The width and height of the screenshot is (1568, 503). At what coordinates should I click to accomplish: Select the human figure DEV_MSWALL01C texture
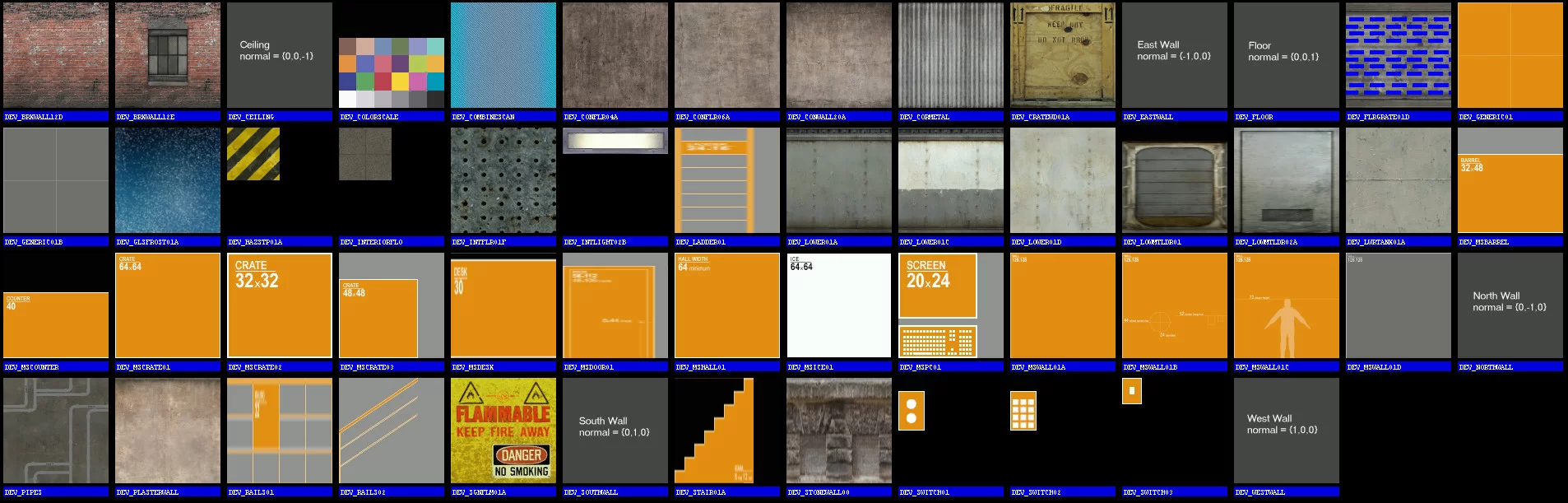coord(1287,305)
